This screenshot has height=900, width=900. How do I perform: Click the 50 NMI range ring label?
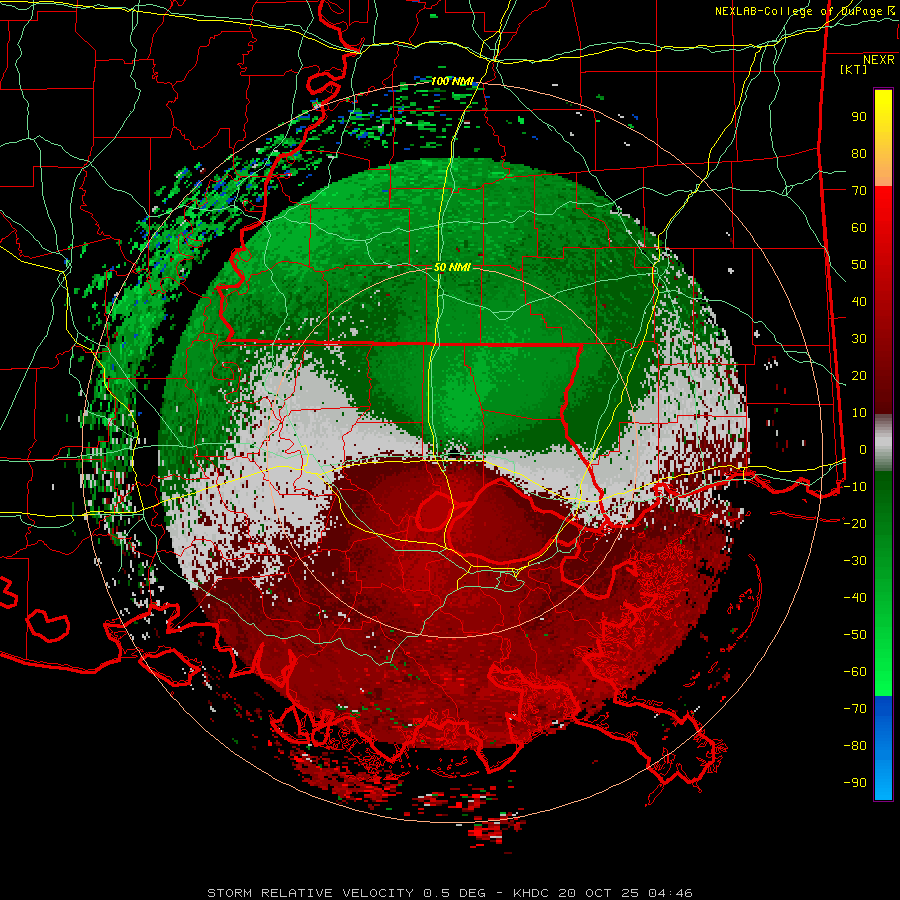coord(452,267)
